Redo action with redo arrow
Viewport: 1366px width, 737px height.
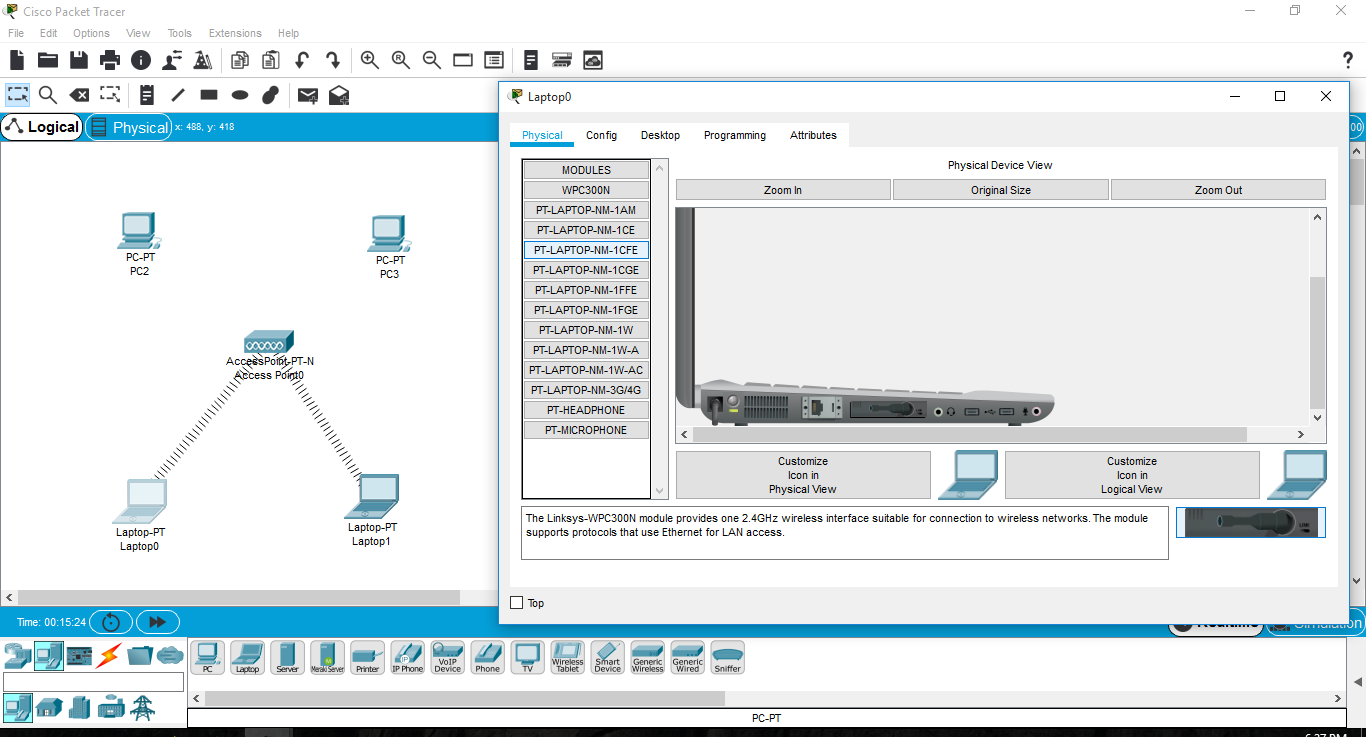[x=333, y=60]
